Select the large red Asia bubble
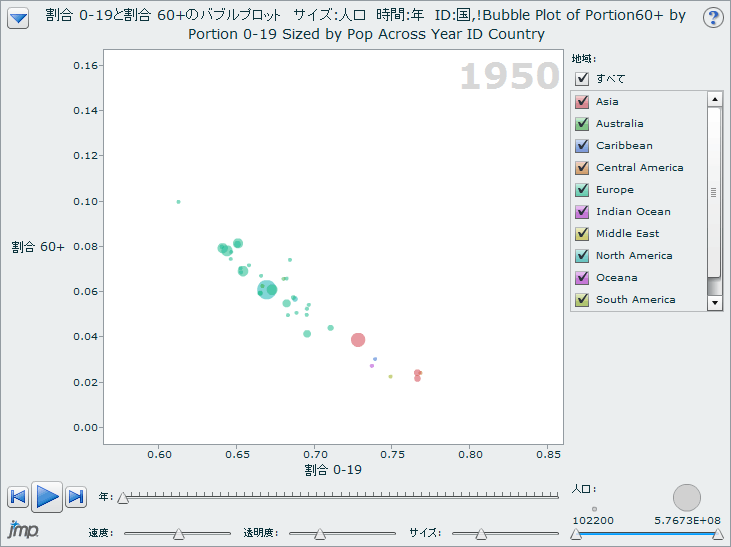Image resolution: width=731 pixels, height=547 pixels. click(x=358, y=340)
